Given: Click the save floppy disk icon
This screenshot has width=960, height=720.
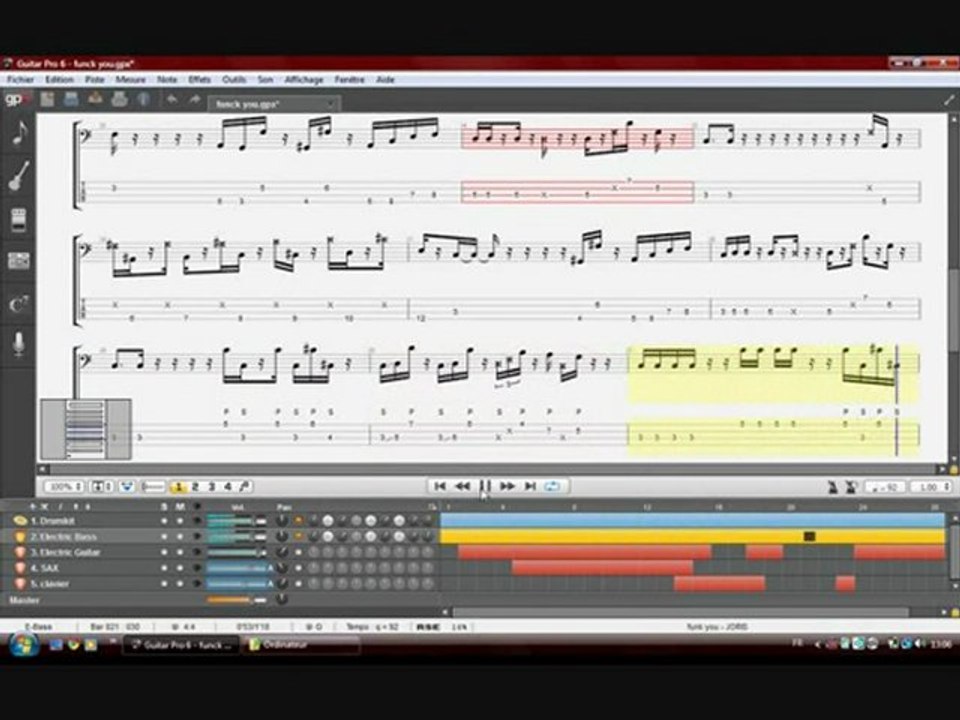Looking at the screenshot, I should point(72,99).
